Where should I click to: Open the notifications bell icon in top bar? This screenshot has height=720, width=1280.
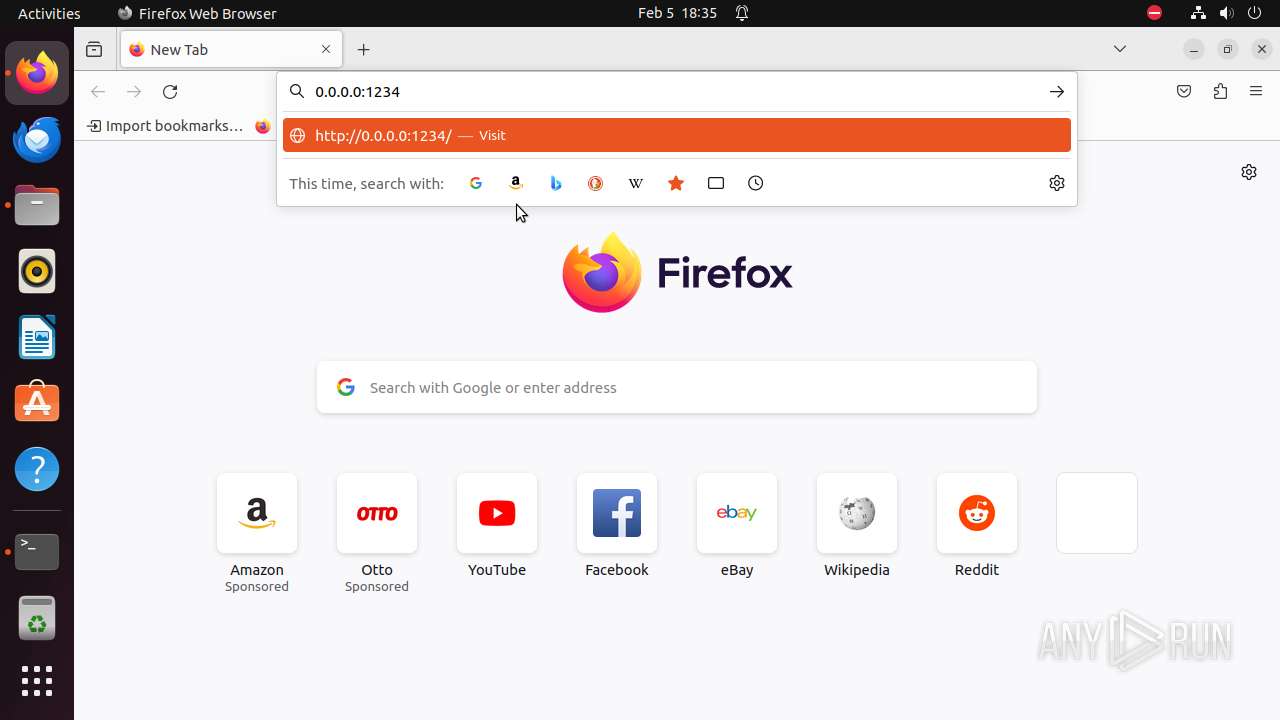742,13
